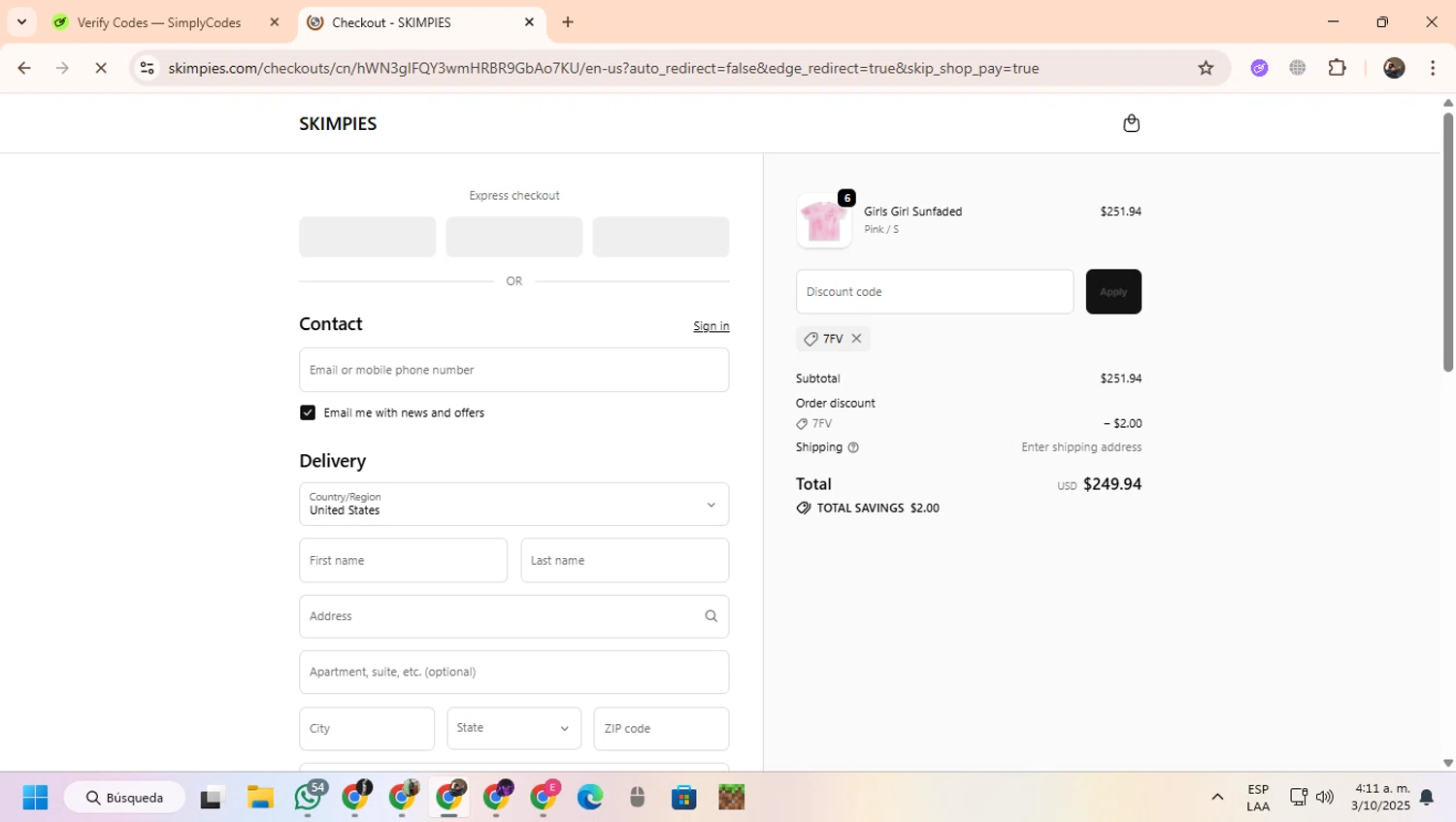Open the browser extensions puzzle icon

(x=1338, y=68)
